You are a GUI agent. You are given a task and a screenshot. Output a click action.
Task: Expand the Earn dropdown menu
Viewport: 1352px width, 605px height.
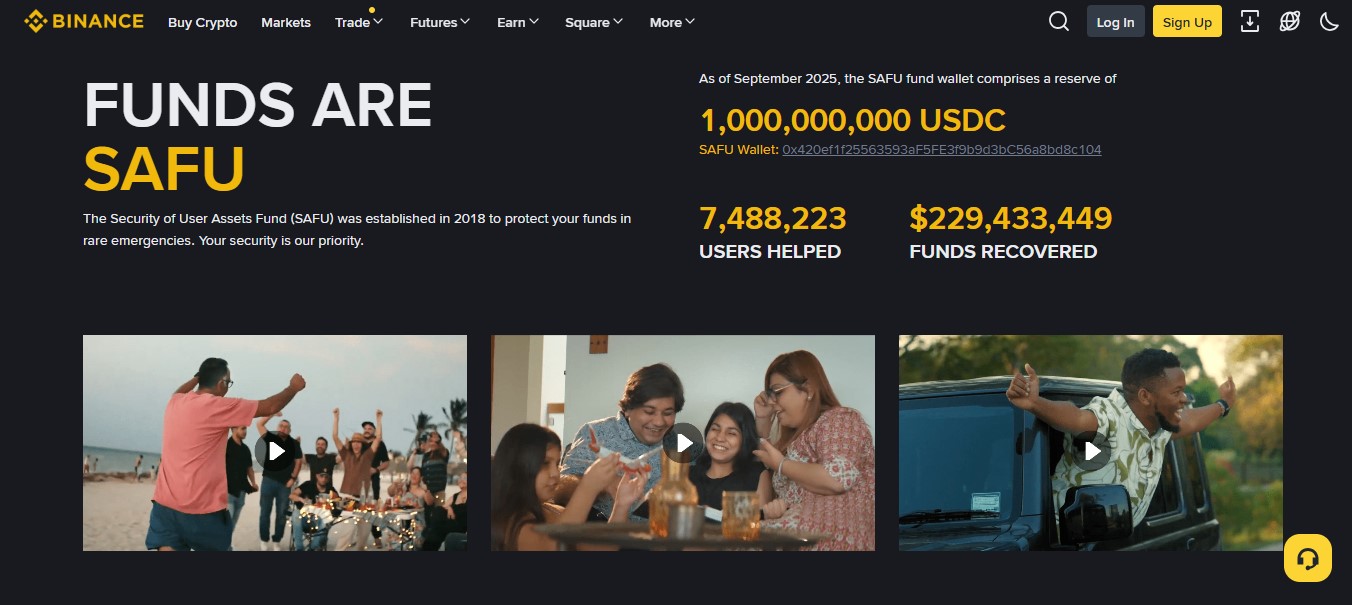pyautogui.click(x=518, y=22)
